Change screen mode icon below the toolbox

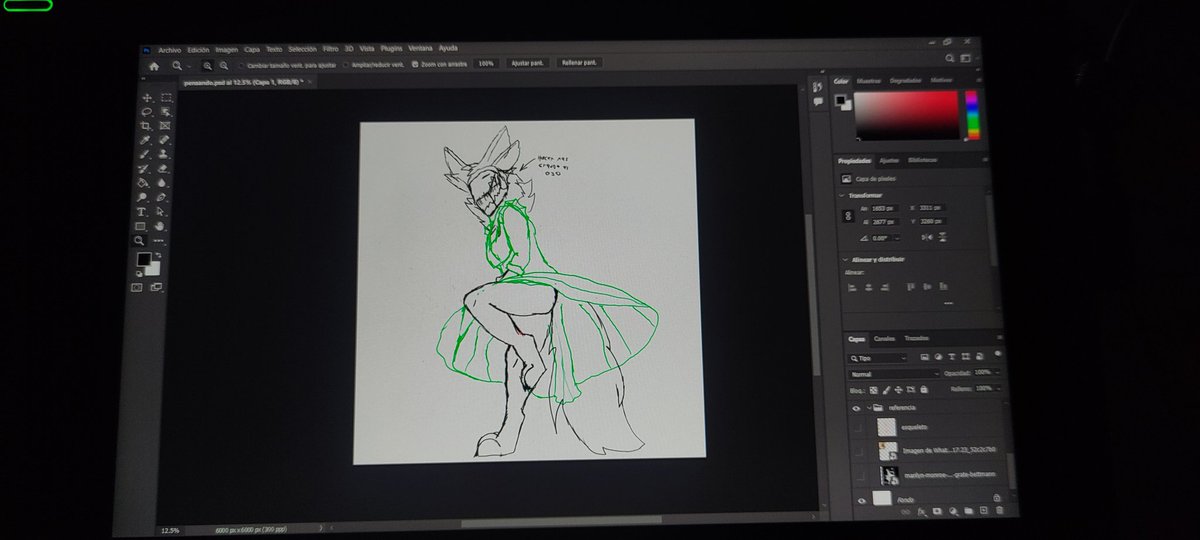[x=156, y=287]
